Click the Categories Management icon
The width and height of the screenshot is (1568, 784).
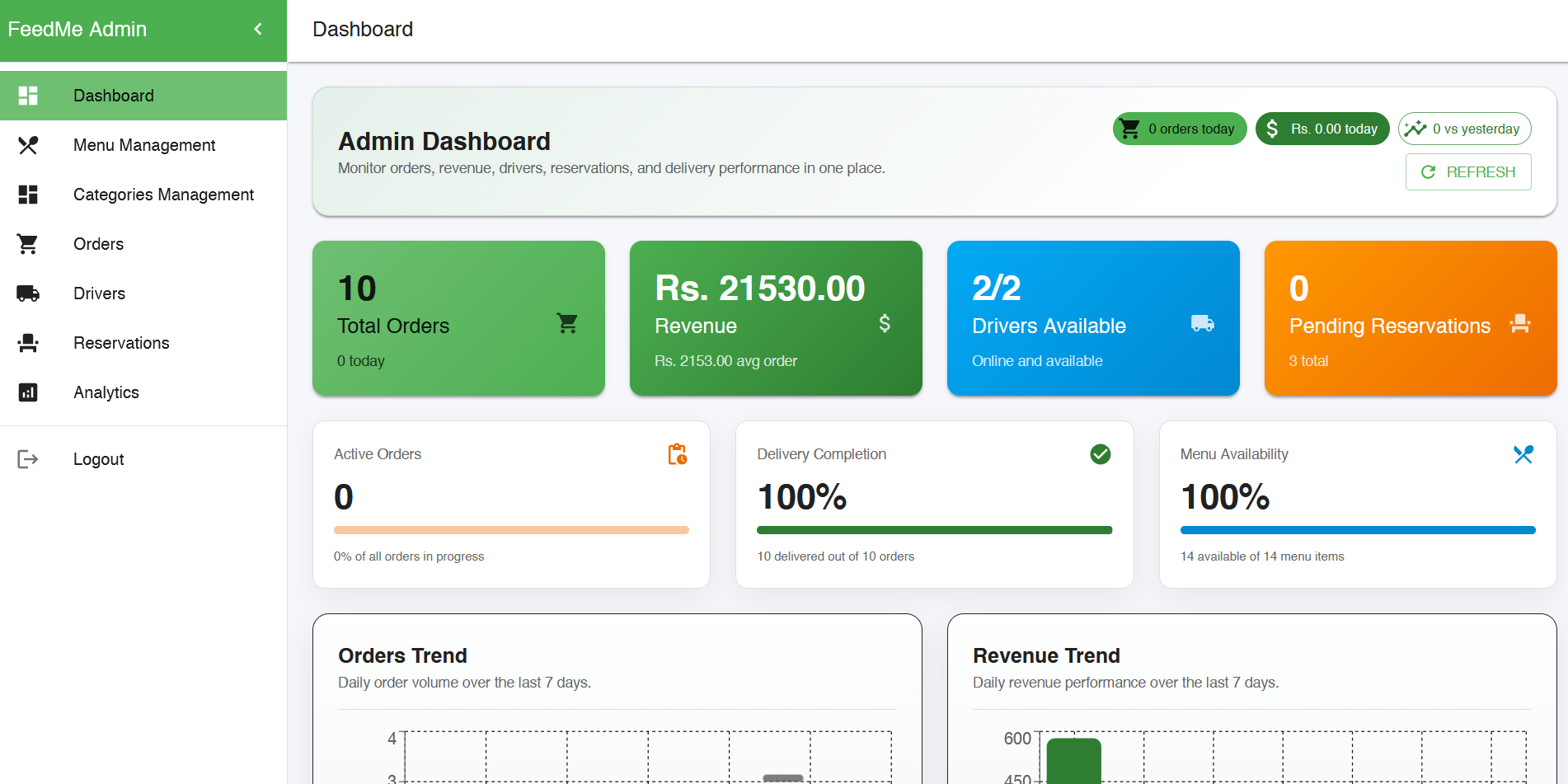point(28,195)
